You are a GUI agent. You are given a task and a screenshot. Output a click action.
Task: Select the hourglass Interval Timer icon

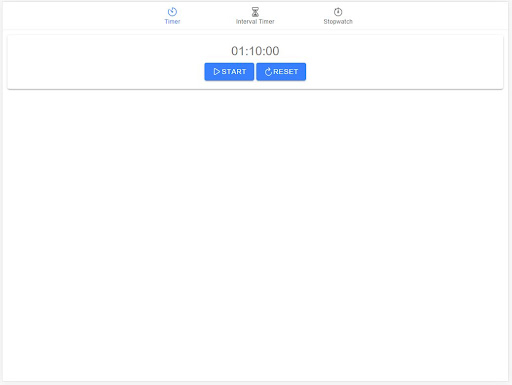click(x=255, y=12)
